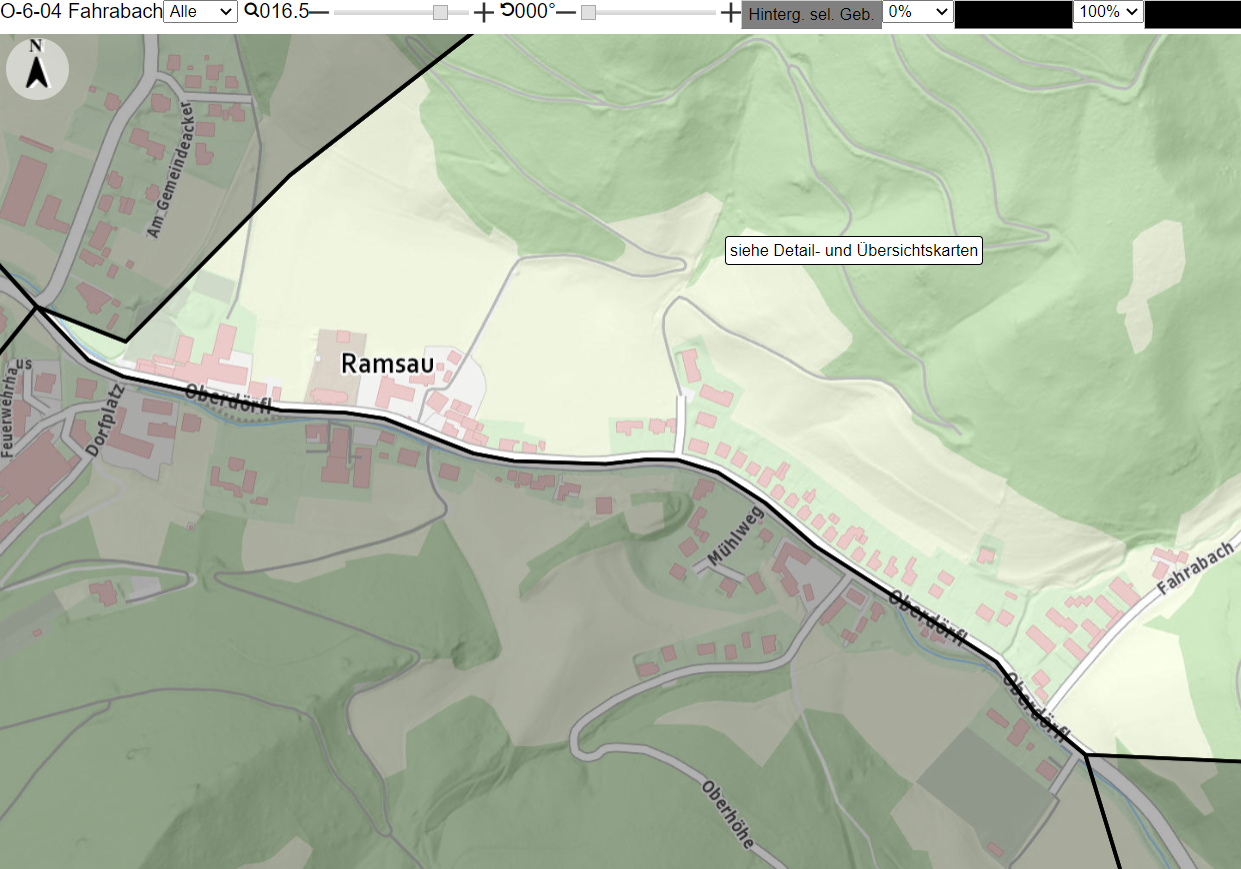
Task: Click the black box after 100% dropdown
Action: click(1193, 14)
